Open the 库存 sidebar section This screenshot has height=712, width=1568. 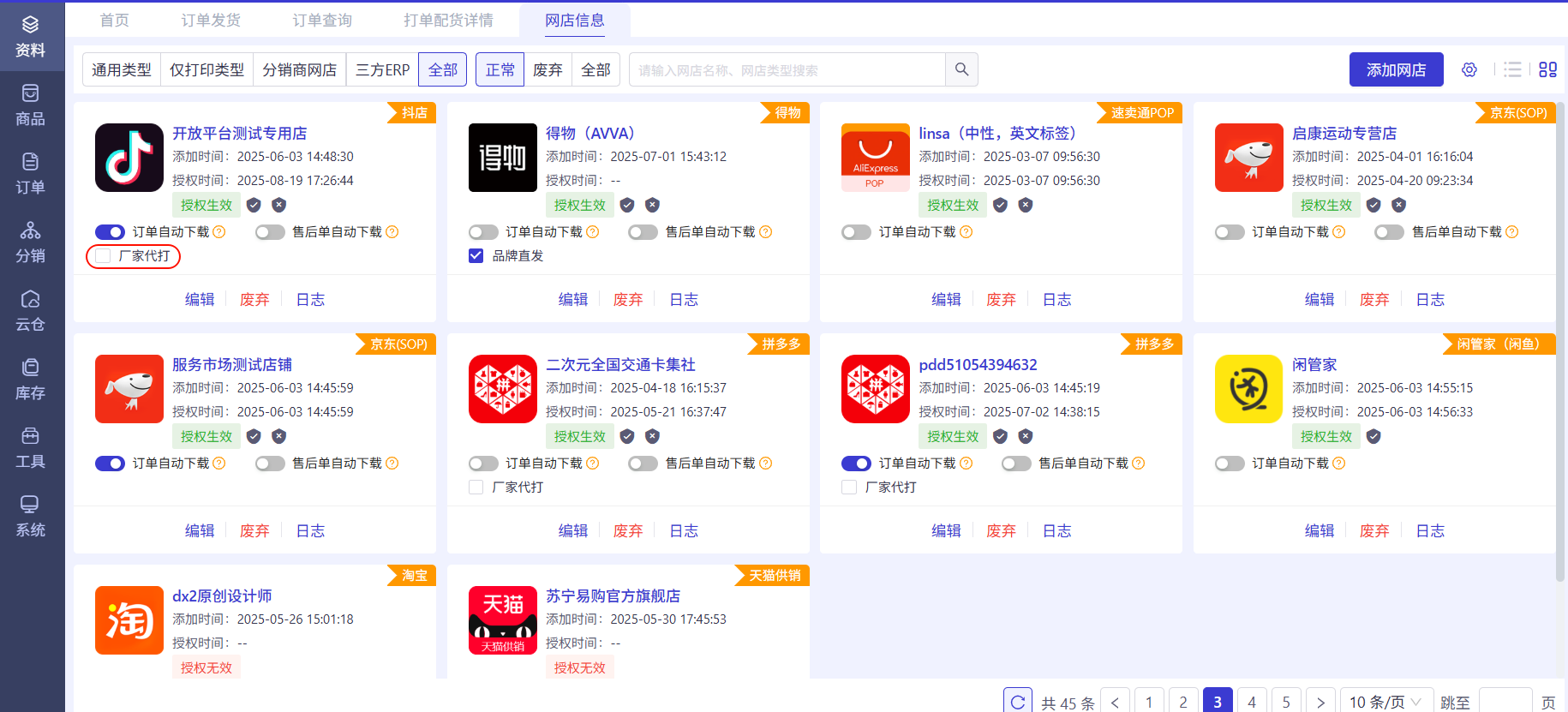(31, 380)
